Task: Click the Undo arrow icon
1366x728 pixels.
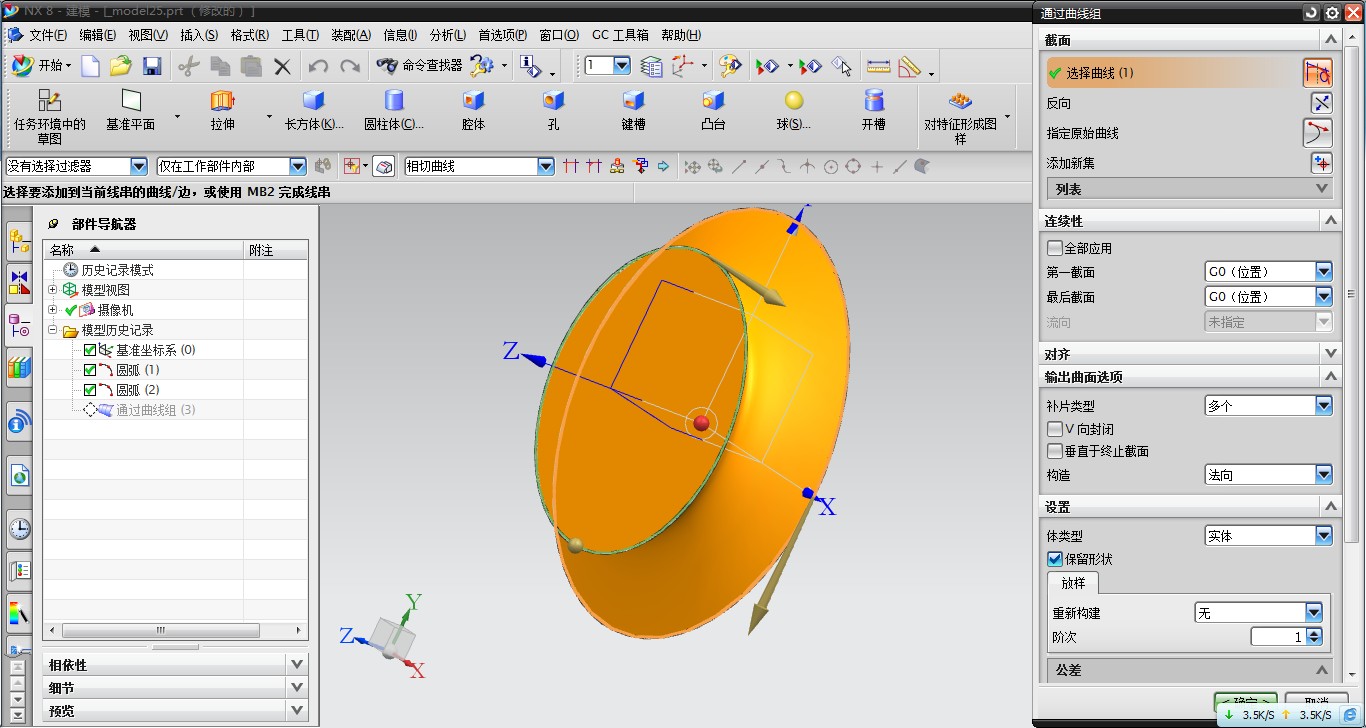Action: pos(318,67)
